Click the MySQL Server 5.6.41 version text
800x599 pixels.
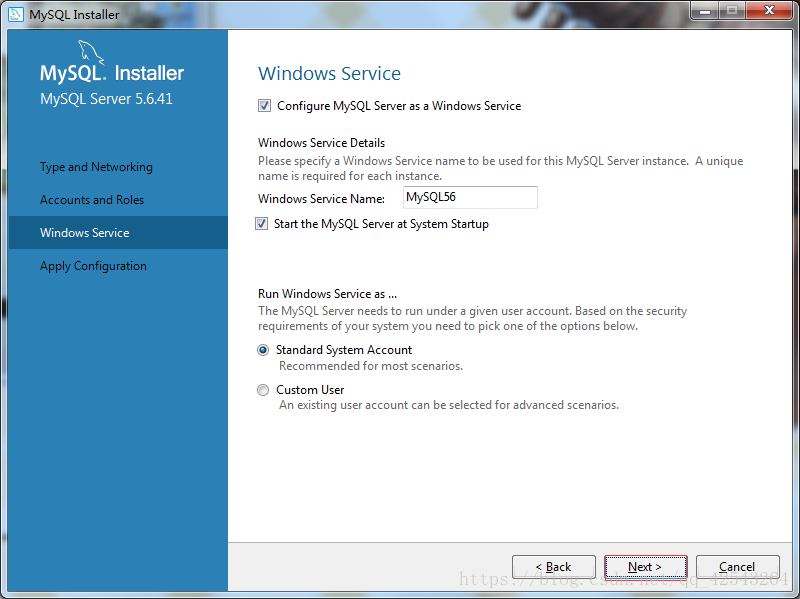click(107, 99)
